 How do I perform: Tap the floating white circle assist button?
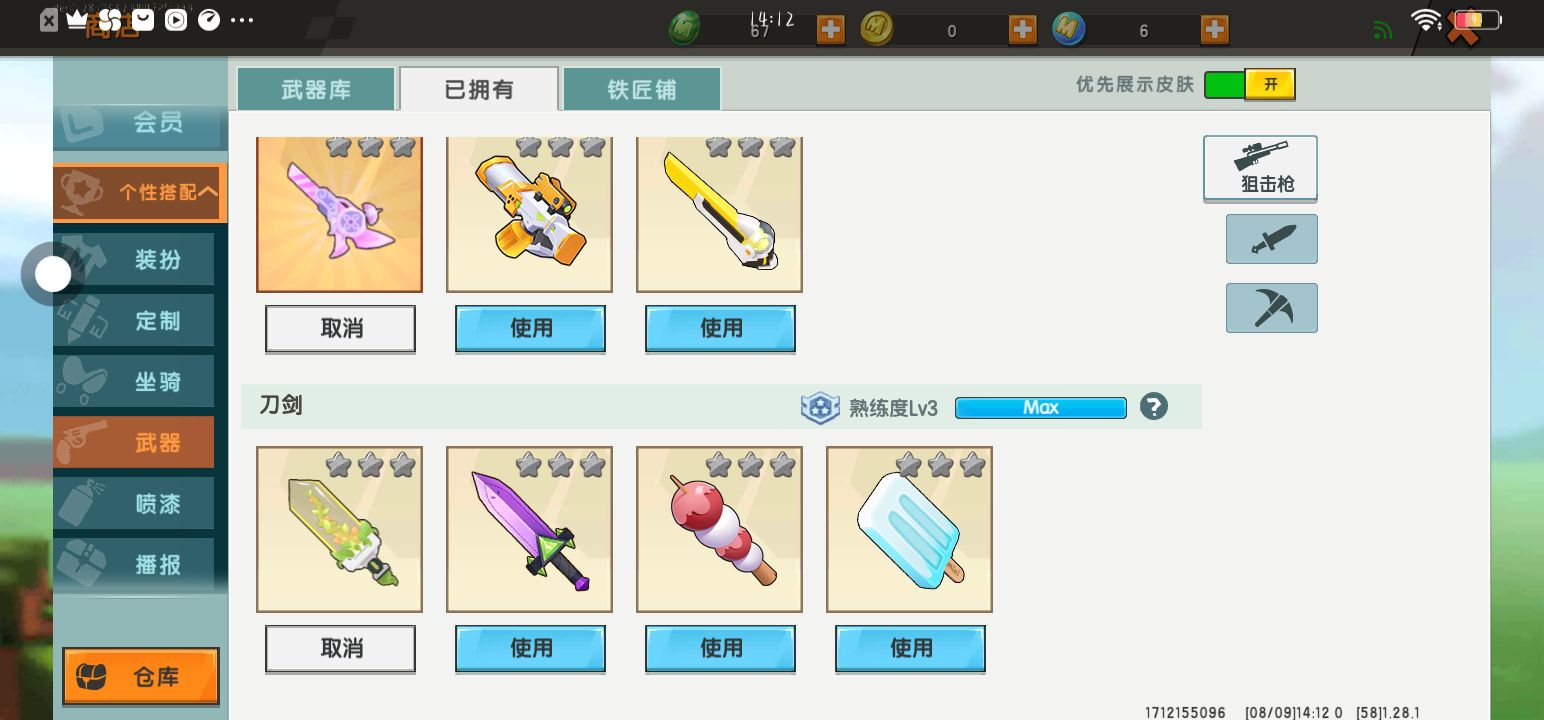[x=53, y=274]
